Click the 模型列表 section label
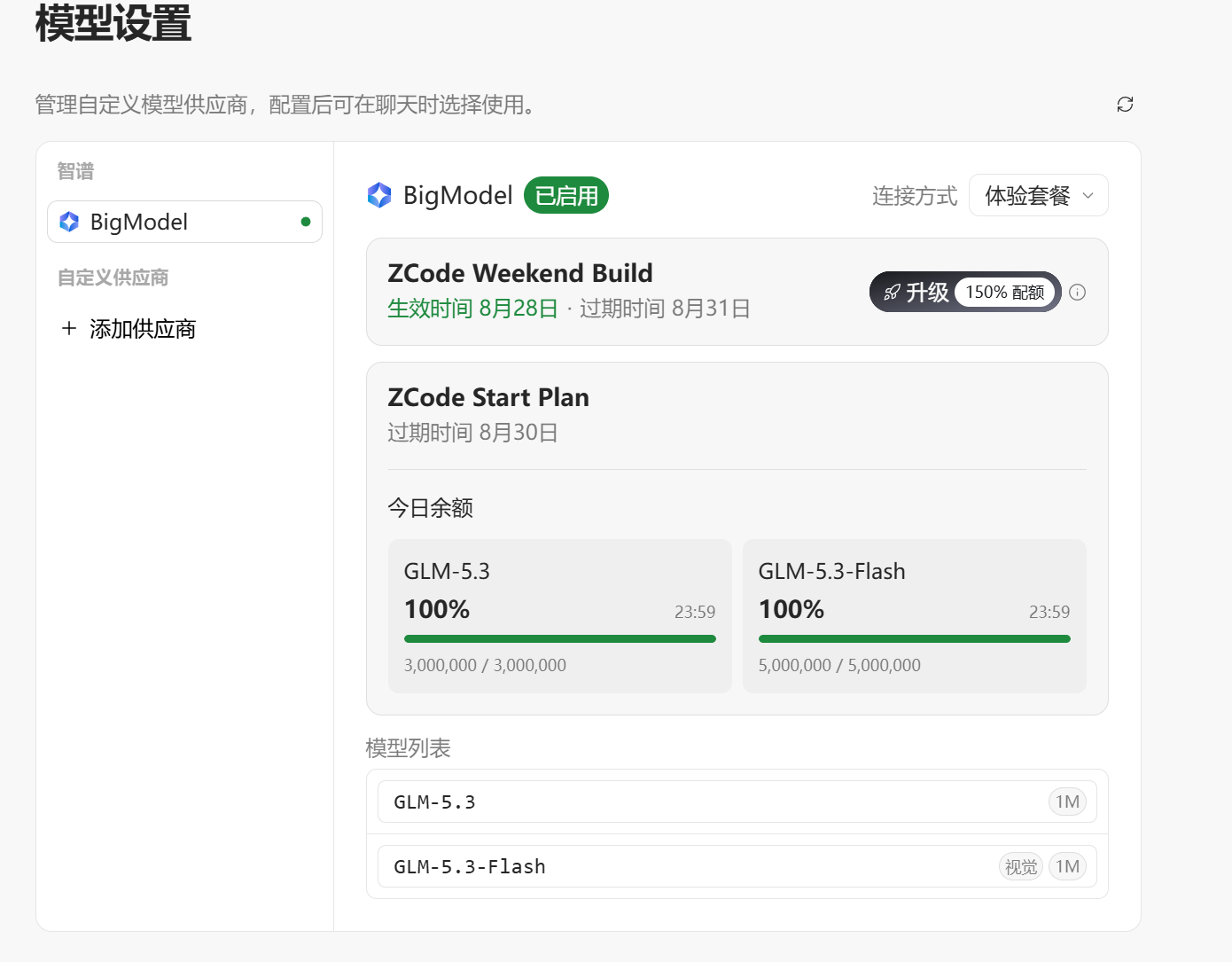The width and height of the screenshot is (1232, 962). coord(409,748)
